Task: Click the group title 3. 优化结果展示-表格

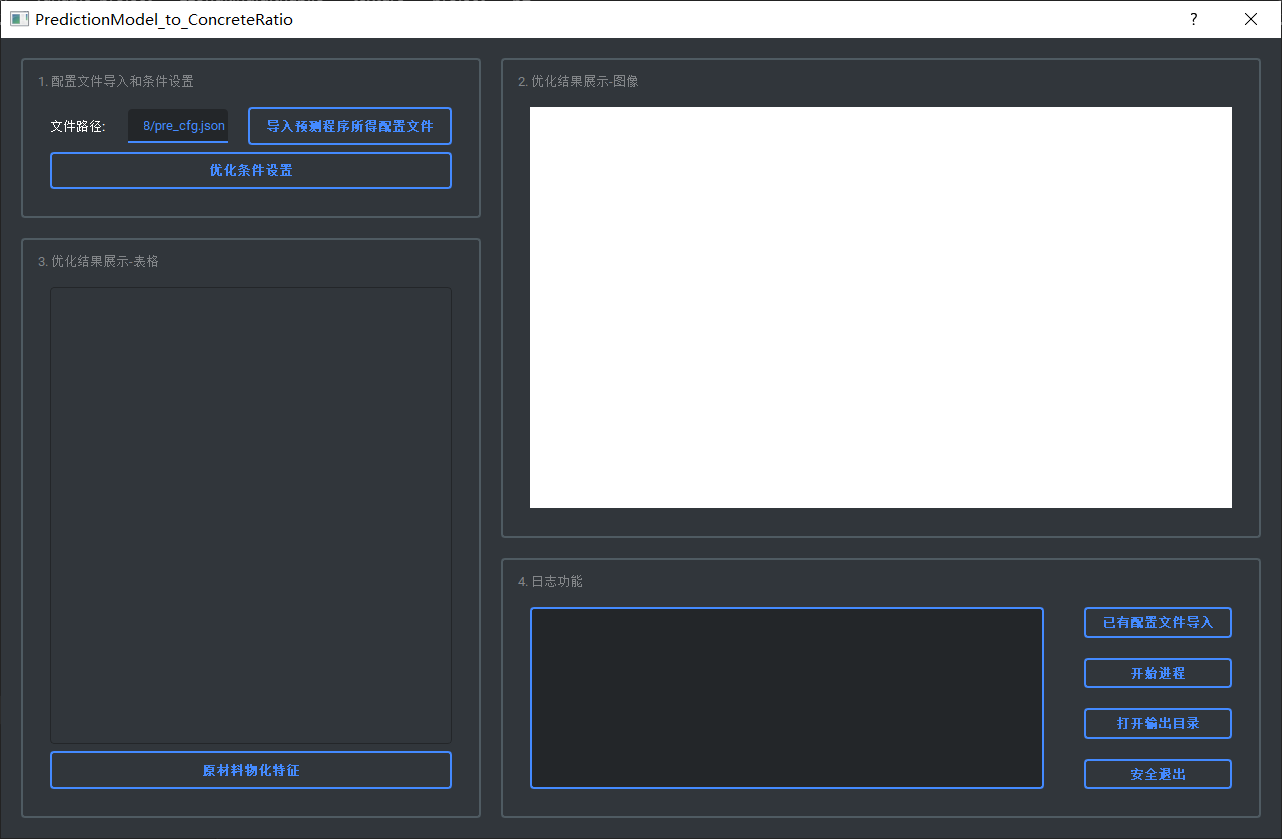Action: [98, 261]
